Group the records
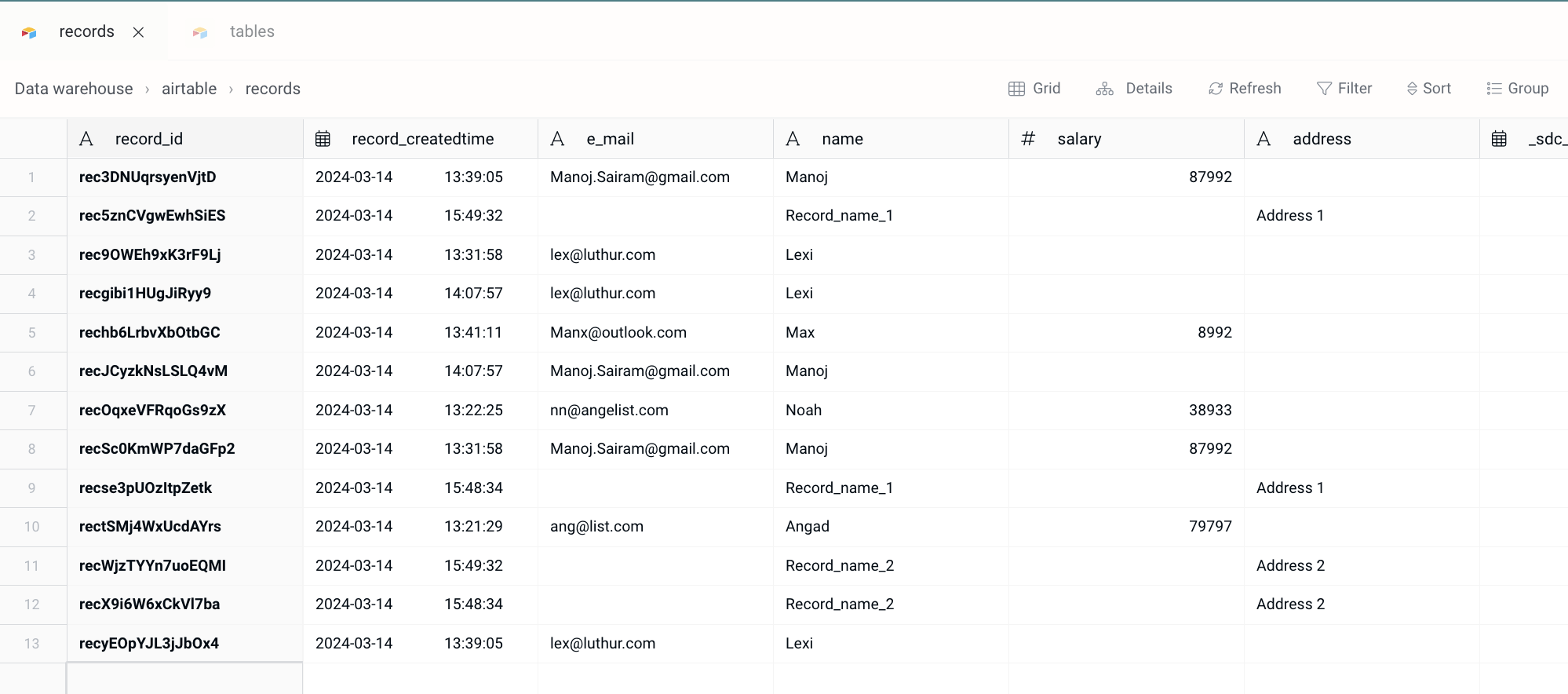The image size is (1568, 694). pos(1518,89)
